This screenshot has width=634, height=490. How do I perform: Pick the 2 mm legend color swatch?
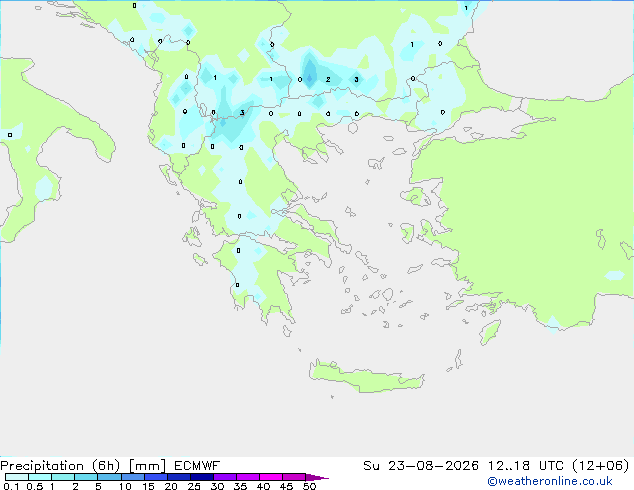click(x=86, y=477)
